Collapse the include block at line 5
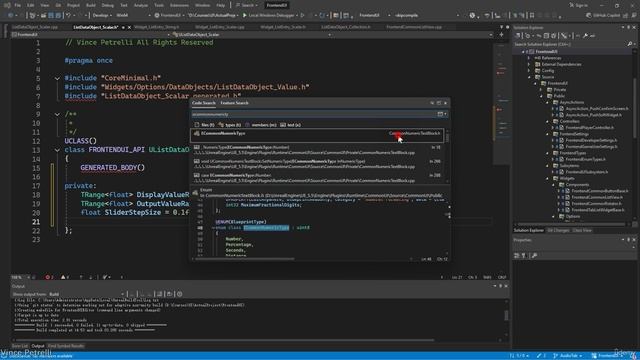640x360 pixels. (57, 78)
